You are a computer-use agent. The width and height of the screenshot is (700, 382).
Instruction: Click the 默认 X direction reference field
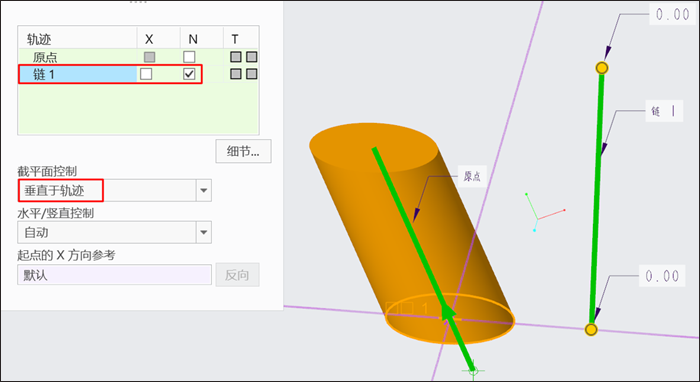[x=114, y=275]
